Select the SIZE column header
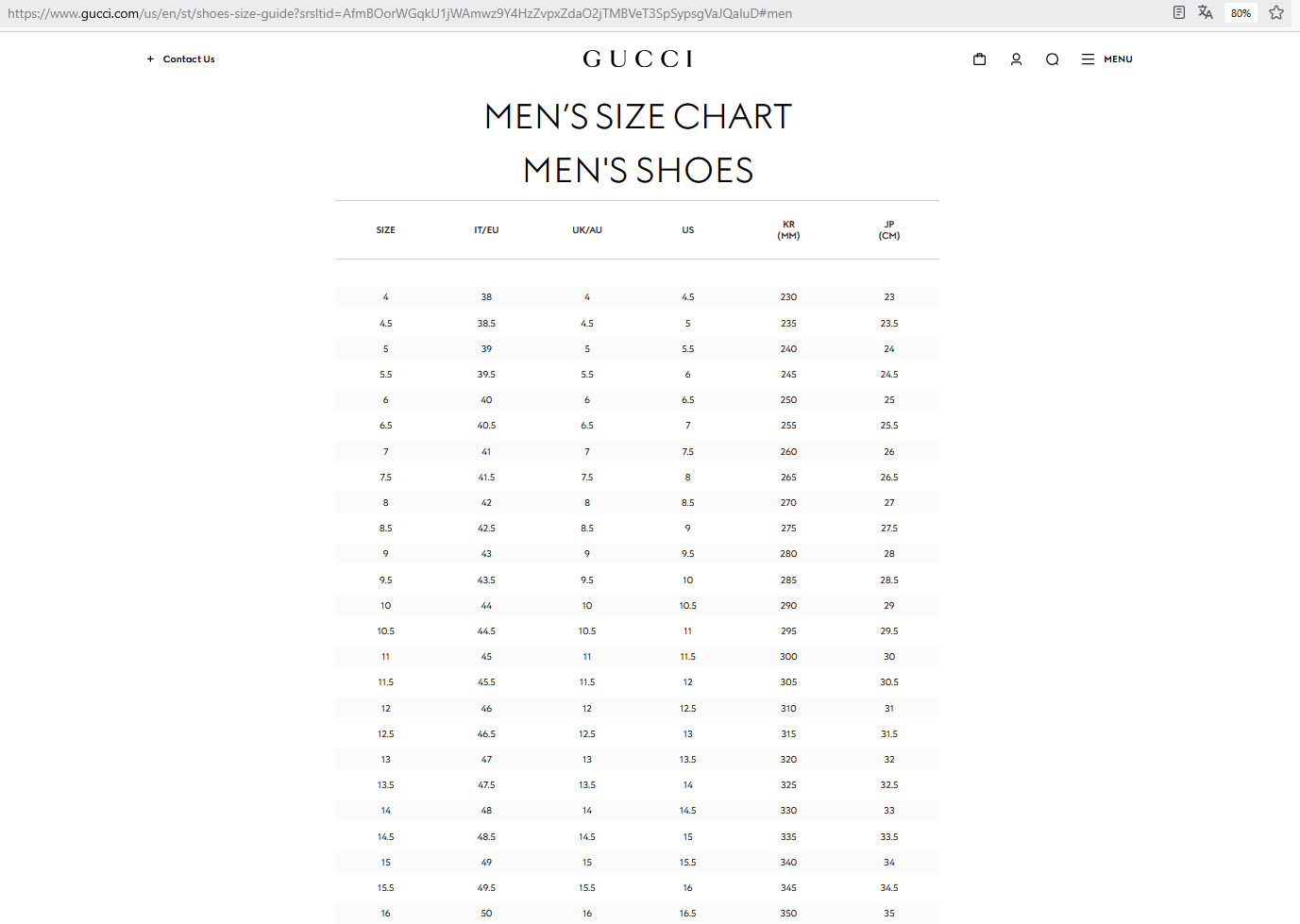The height and width of the screenshot is (924, 1300). click(385, 229)
